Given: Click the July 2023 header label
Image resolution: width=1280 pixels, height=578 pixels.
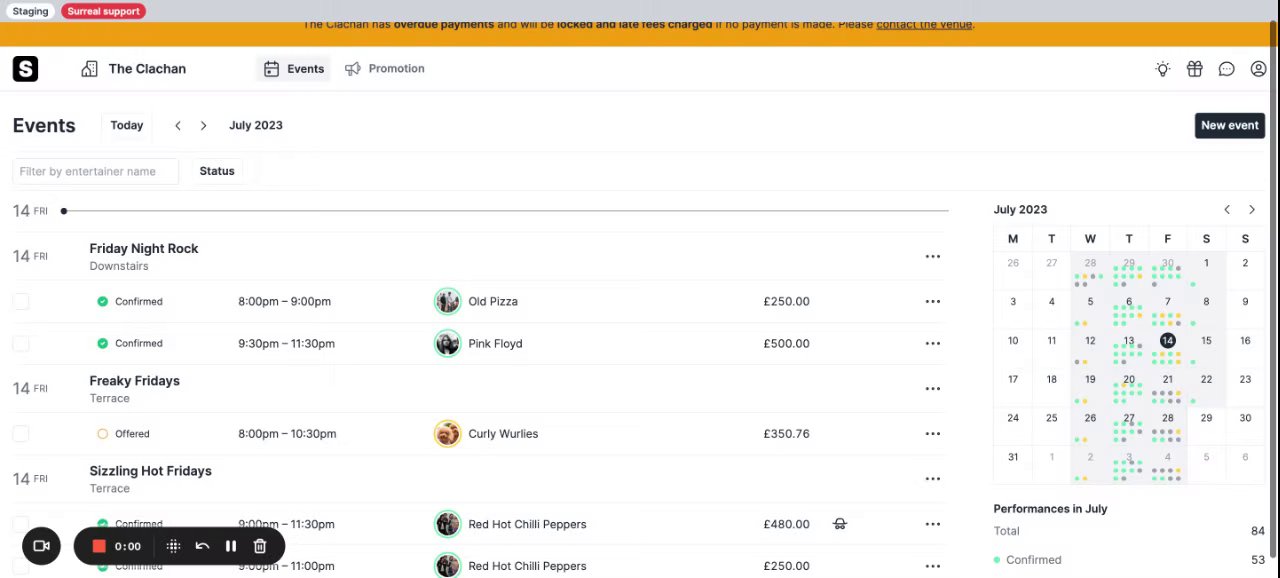Looking at the screenshot, I should 256,125.
